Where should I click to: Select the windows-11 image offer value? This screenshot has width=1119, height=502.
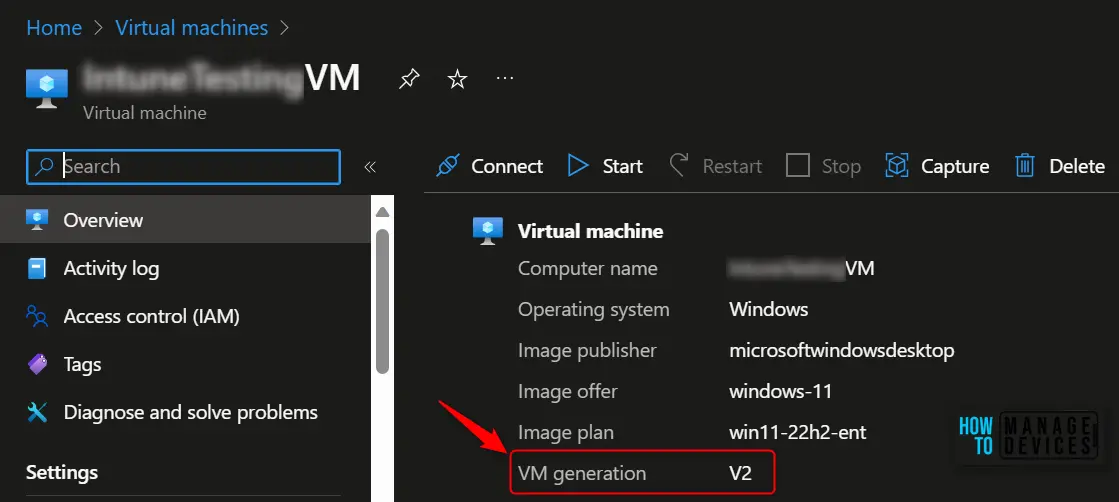[781, 391]
